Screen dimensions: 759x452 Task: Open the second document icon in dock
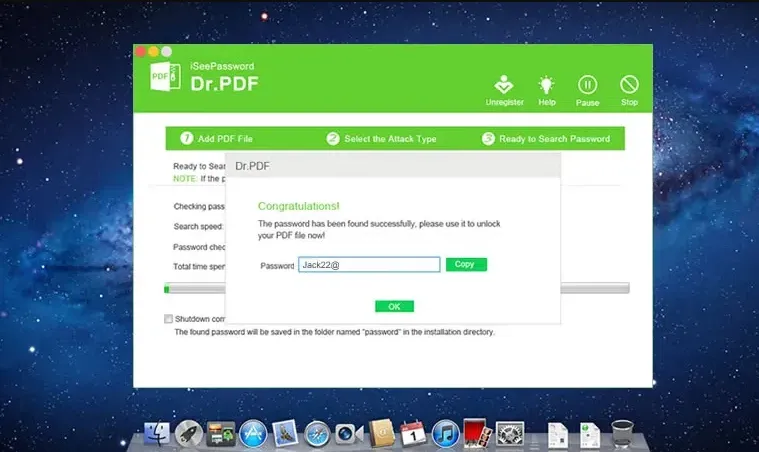(590, 434)
